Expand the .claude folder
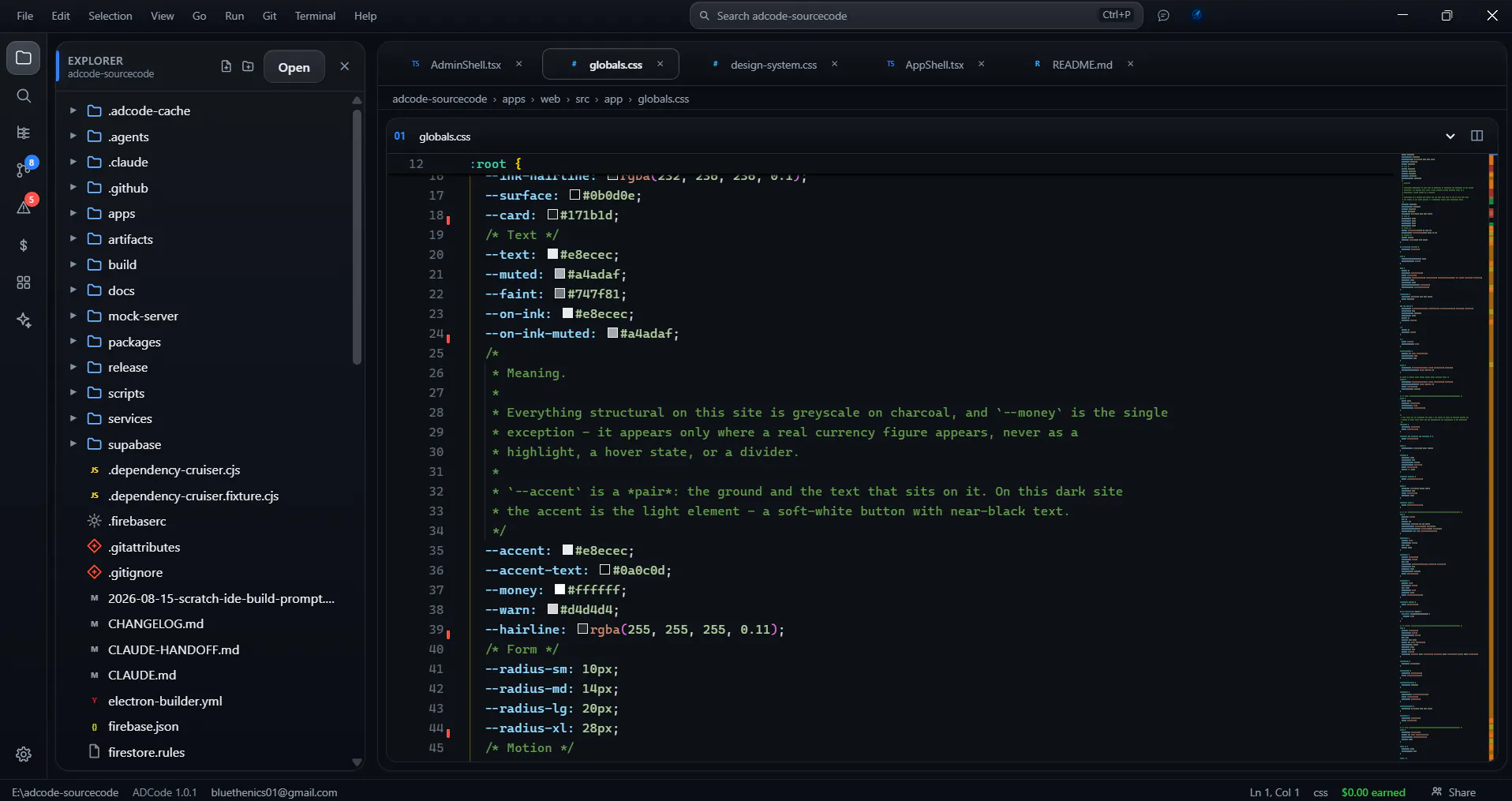 (x=73, y=162)
